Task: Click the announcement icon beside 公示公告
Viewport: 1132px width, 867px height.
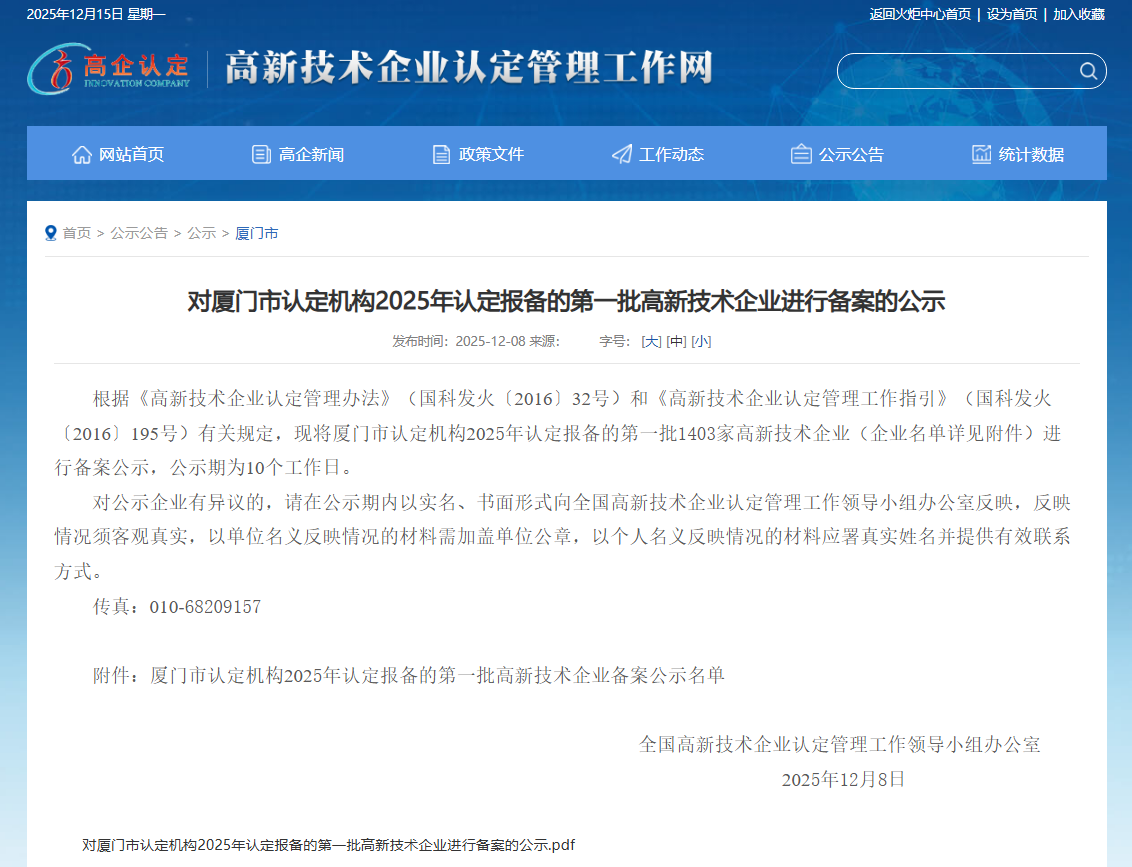Action: pyautogui.click(x=800, y=153)
